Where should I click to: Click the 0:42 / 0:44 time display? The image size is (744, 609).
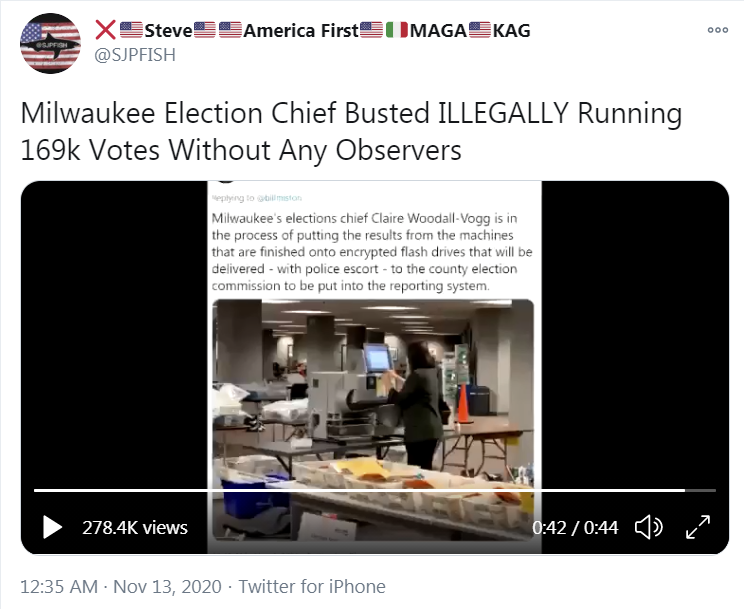tap(575, 528)
